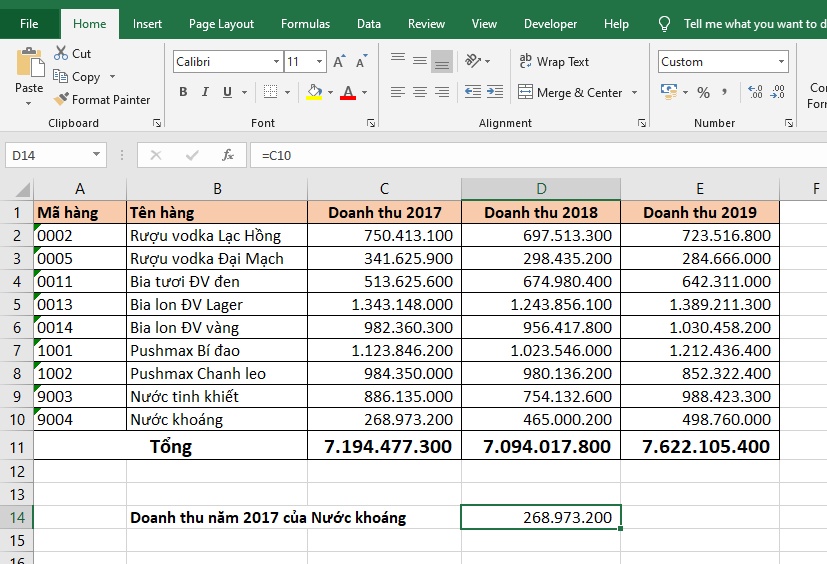Apply the yellow Fill Color swatch
Image resolution: width=827 pixels, height=564 pixels.
(x=314, y=93)
